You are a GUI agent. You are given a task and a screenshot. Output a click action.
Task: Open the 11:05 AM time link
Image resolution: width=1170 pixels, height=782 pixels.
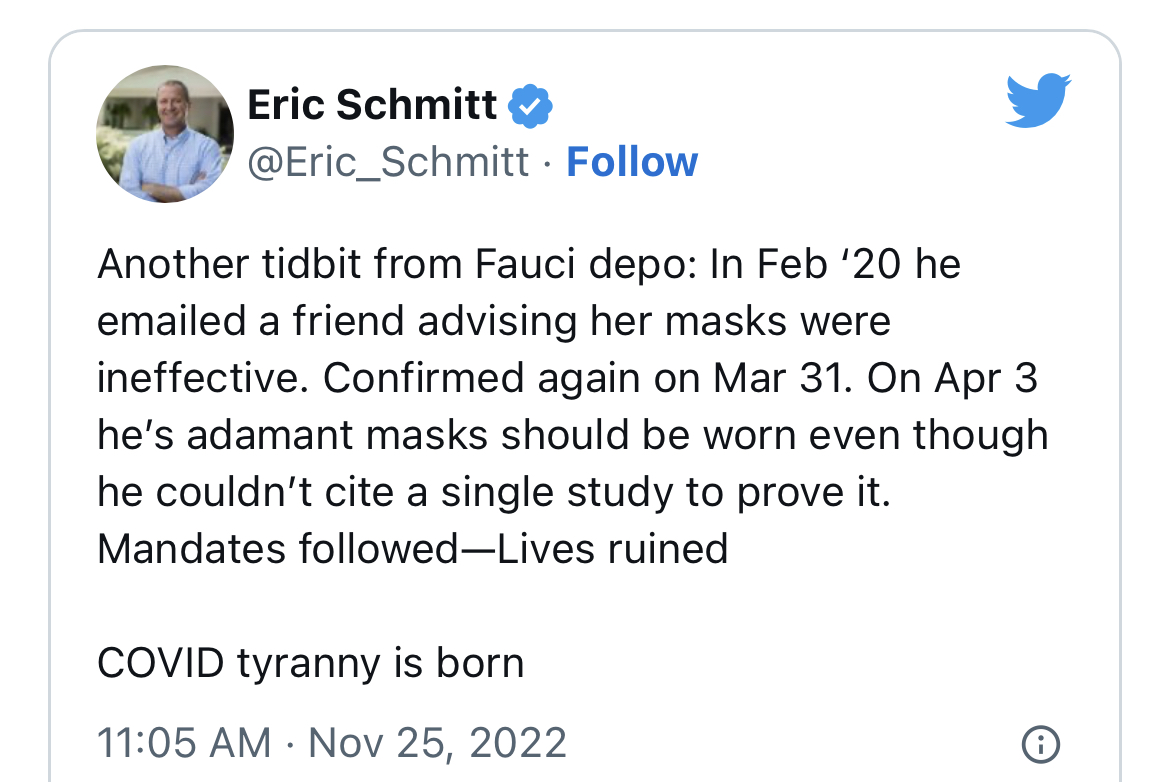(x=184, y=742)
